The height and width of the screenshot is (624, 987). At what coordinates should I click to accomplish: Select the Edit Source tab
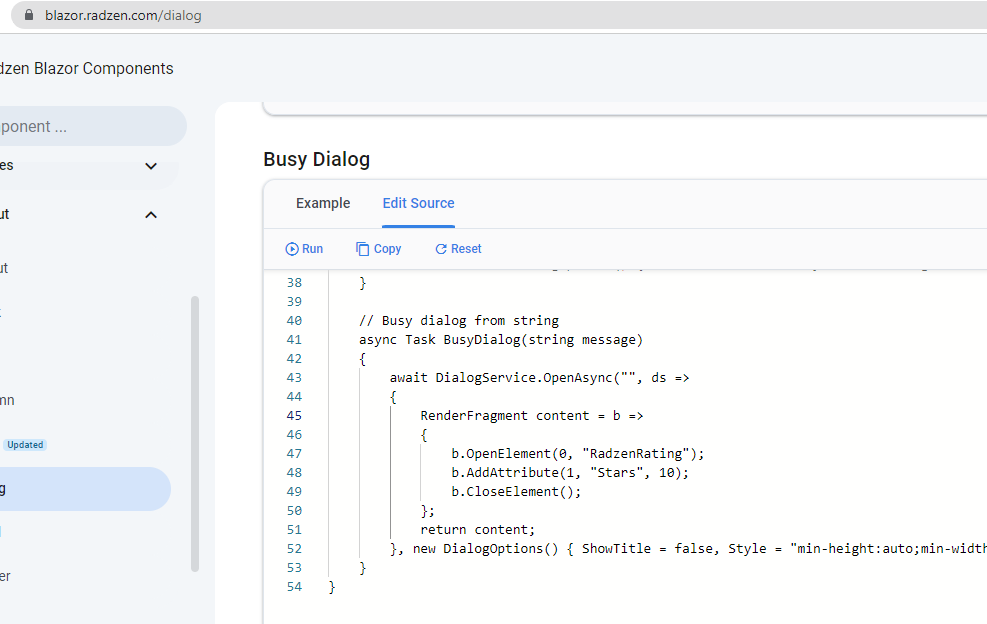click(419, 203)
